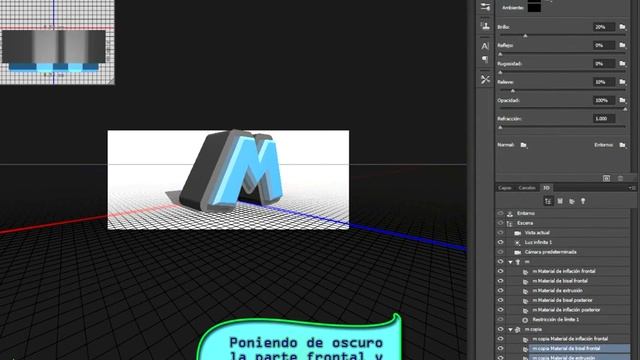Click the Opacidad value field
This screenshot has width=640, height=360.
(604, 100)
